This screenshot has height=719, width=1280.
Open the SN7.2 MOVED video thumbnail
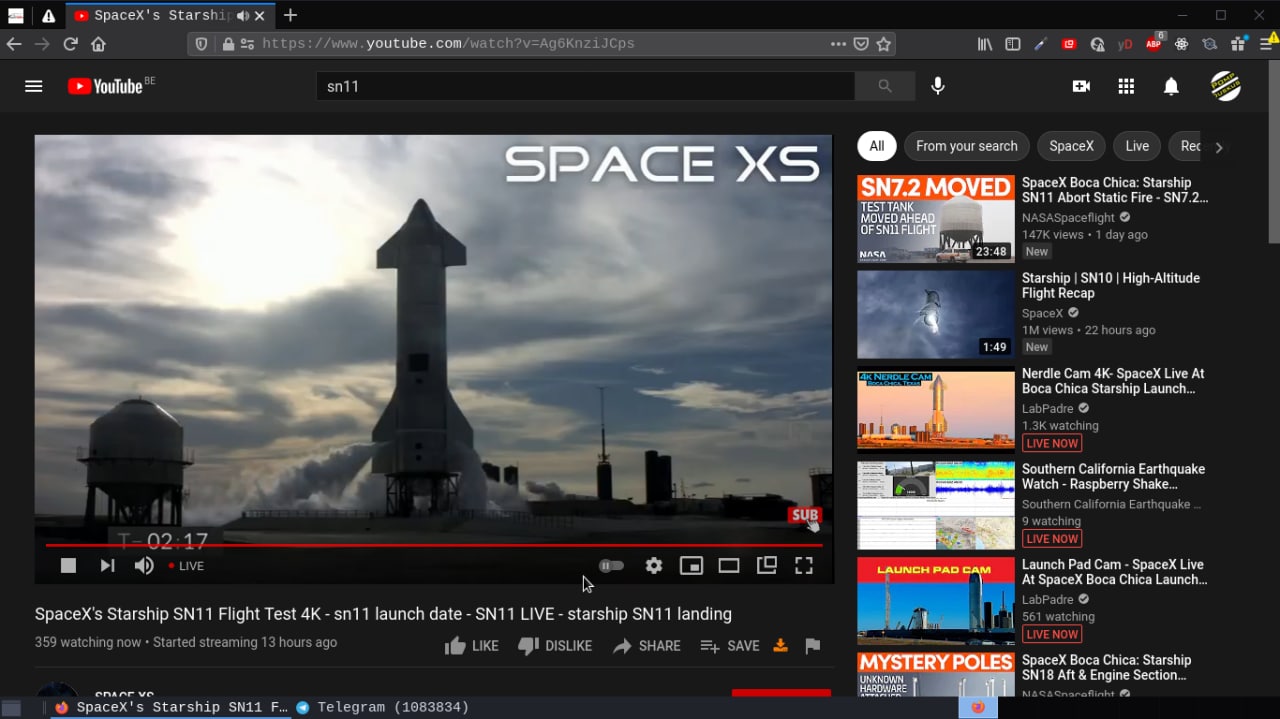(x=936, y=219)
